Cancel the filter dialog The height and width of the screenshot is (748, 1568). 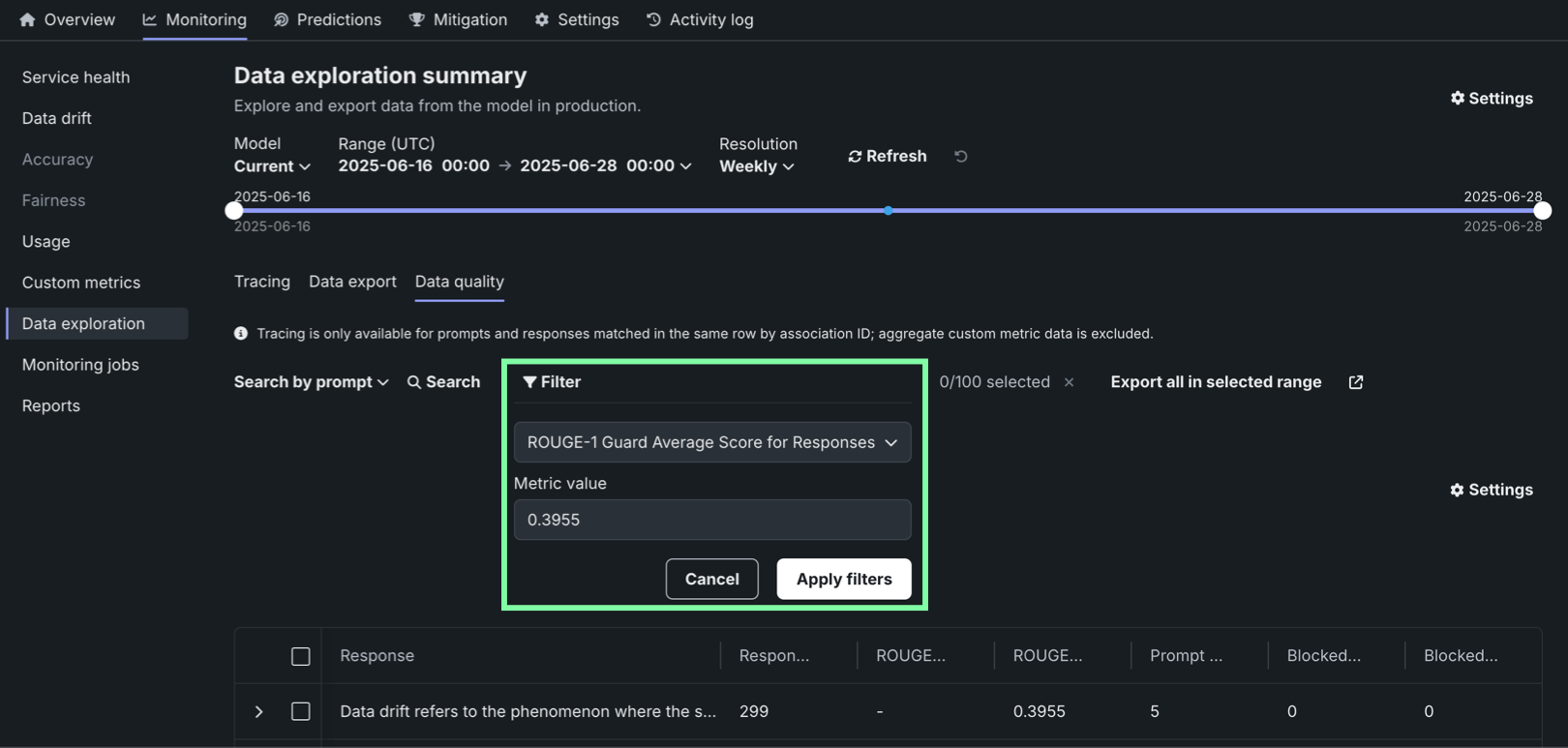point(711,579)
